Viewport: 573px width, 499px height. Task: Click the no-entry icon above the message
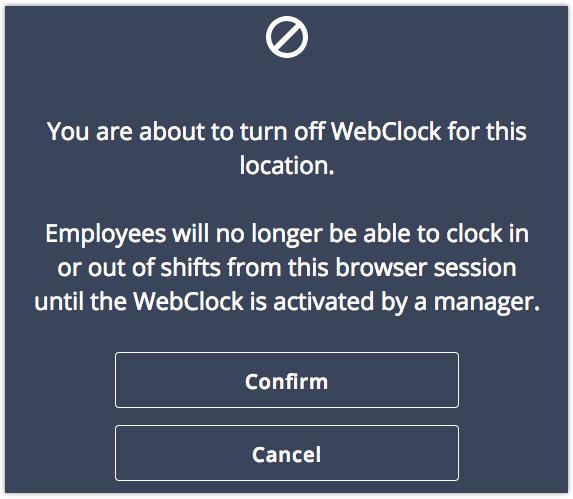287,37
